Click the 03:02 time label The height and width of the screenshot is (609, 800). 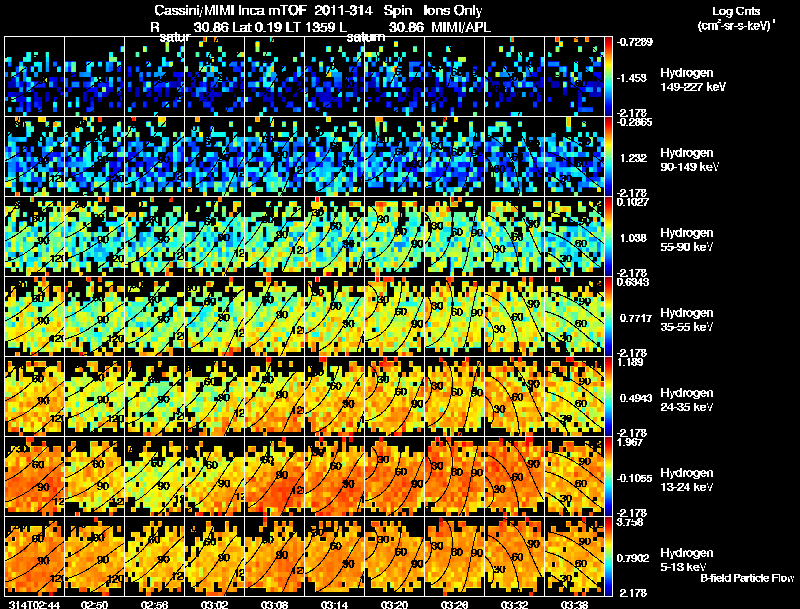[x=214, y=604]
